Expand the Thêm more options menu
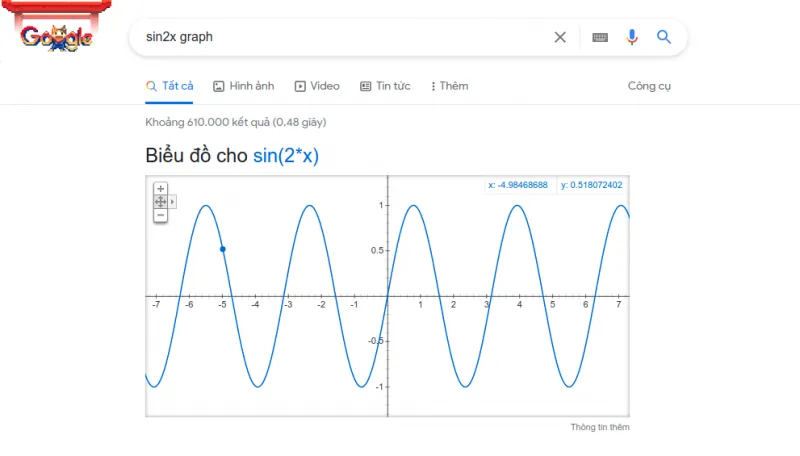 point(449,86)
